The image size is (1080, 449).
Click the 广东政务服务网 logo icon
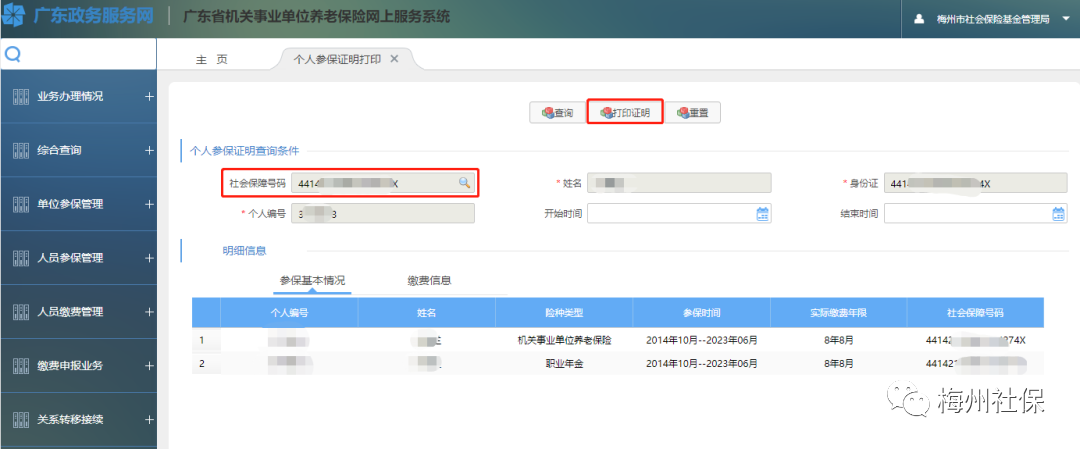click(14, 15)
